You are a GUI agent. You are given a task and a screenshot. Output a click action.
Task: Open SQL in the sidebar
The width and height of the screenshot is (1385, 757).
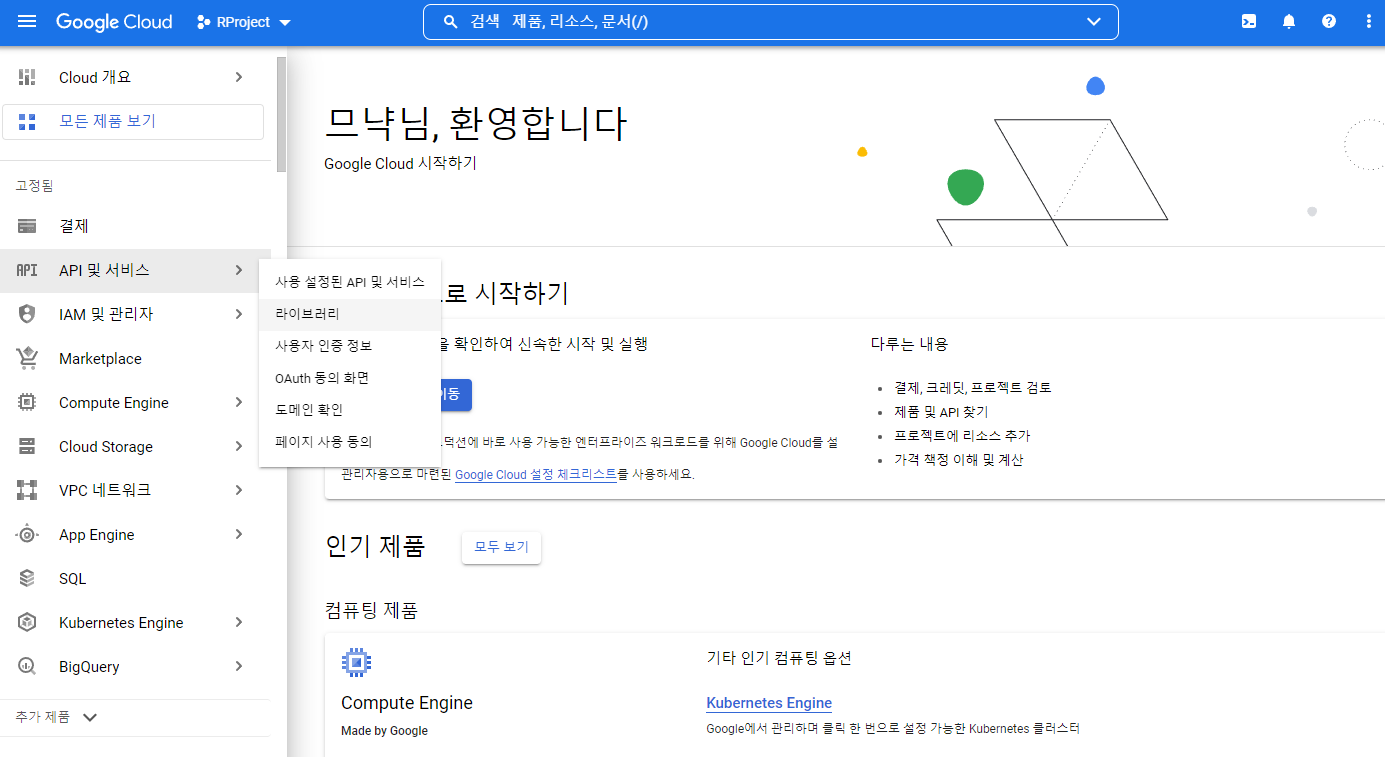click(x=135, y=579)
